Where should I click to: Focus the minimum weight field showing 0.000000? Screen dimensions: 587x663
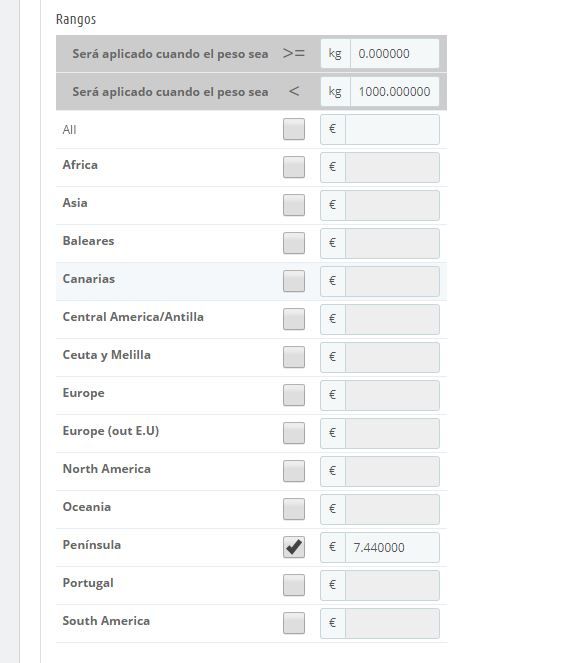pyautogui.click(x=395, y=54)
